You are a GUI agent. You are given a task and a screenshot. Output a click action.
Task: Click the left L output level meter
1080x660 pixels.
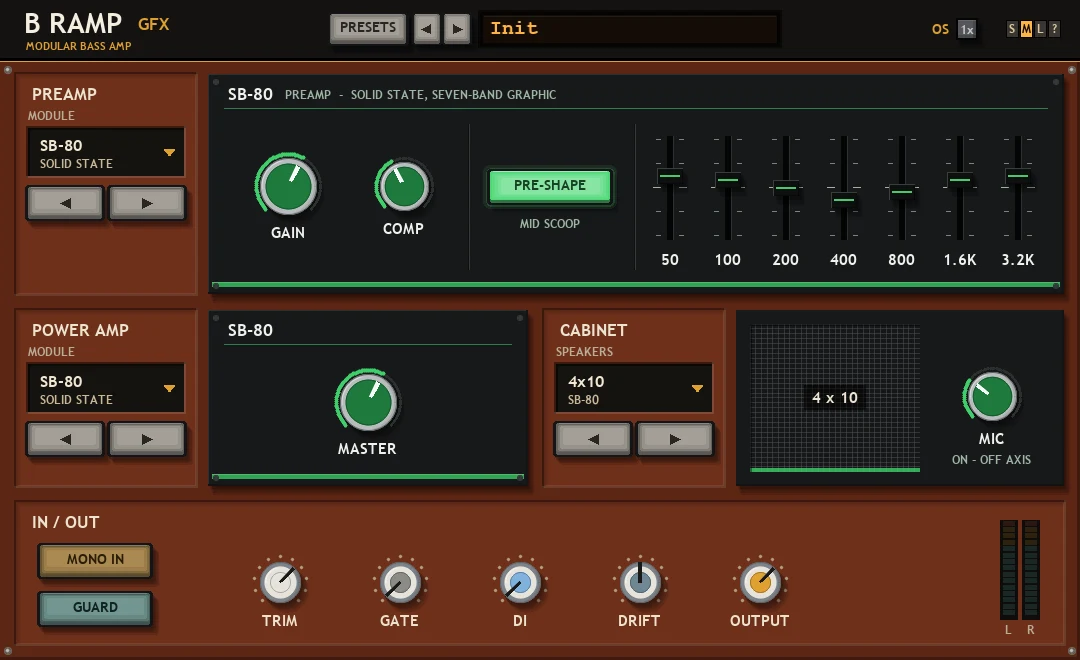coord(1008,569)
